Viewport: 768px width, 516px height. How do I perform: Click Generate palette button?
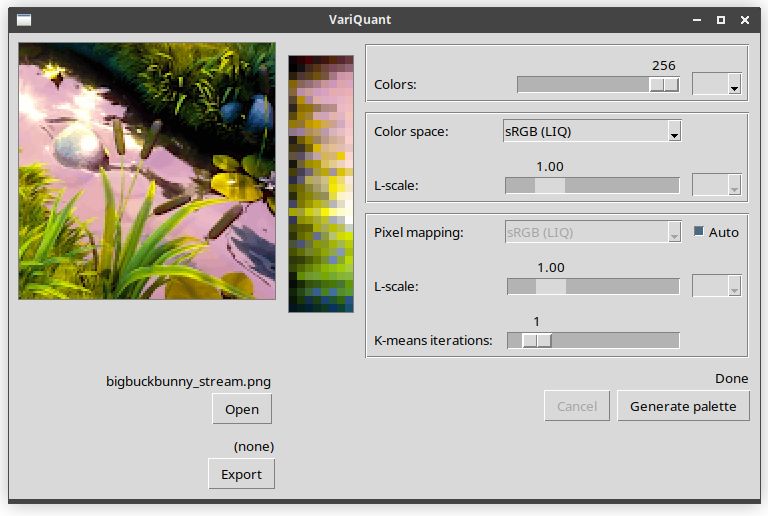[683, 406]
